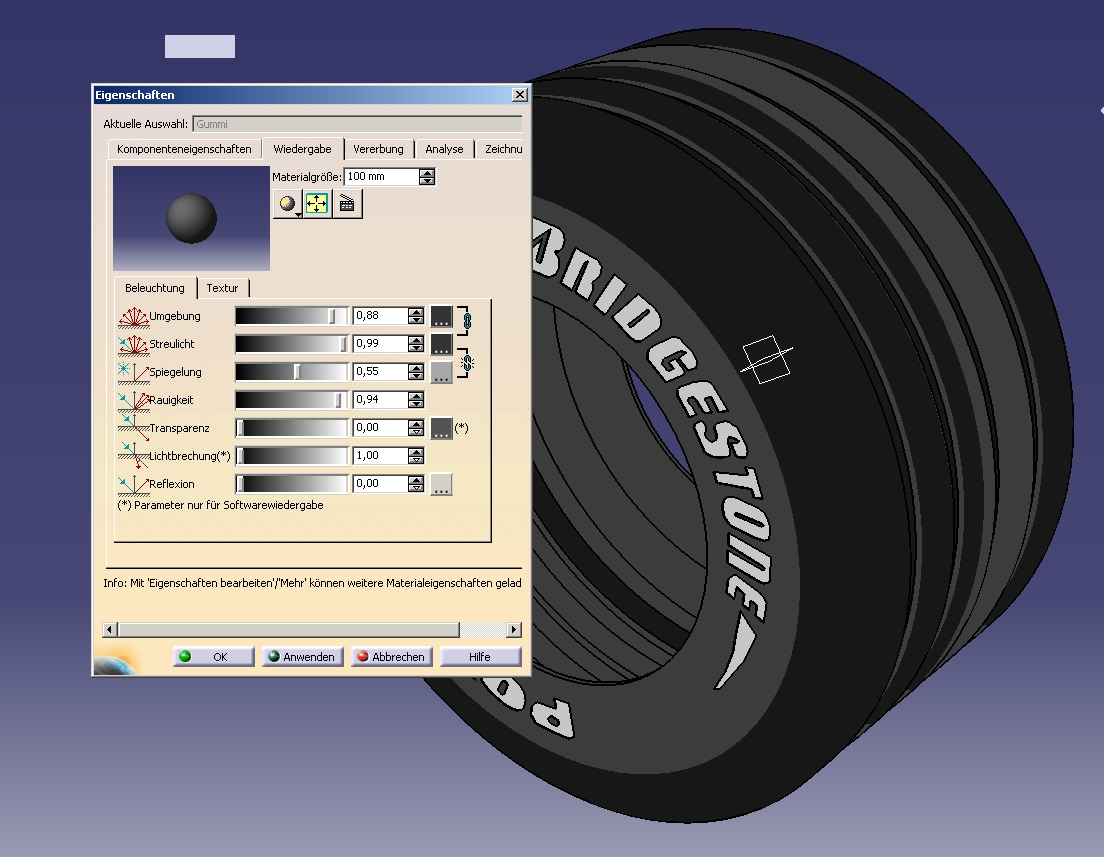1104x857 pixels.
Task: Click the Spiegelung value field 0,55
Action: click(380, 372)
